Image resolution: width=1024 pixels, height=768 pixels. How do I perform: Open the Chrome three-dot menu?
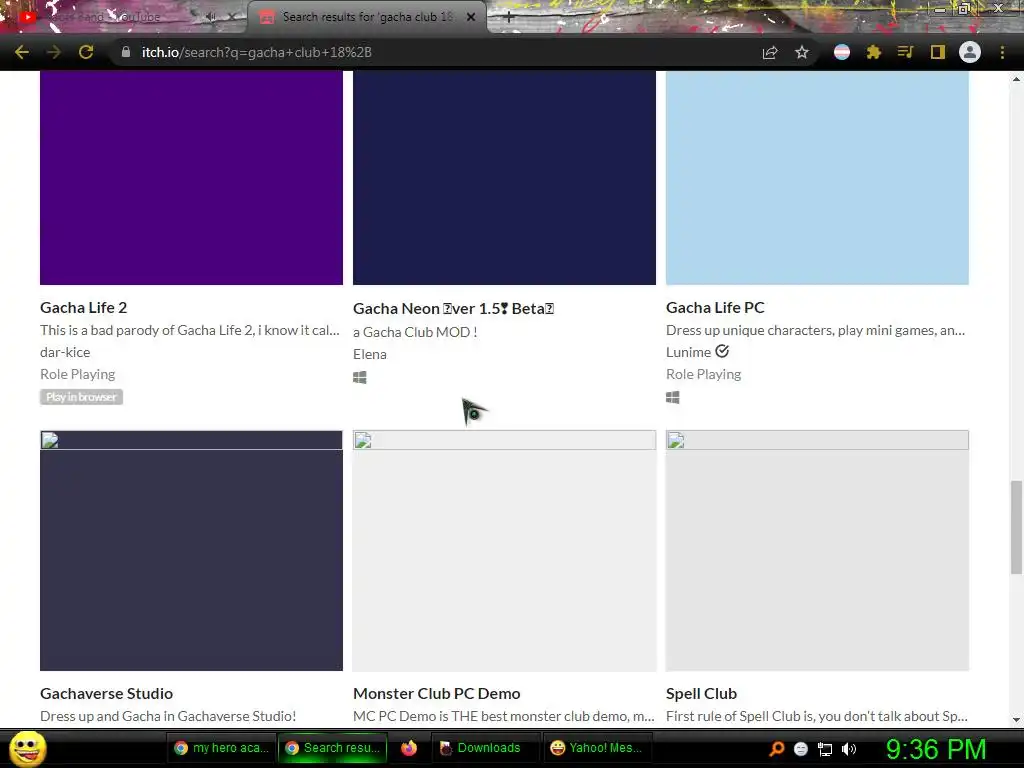pos(1002,52)
